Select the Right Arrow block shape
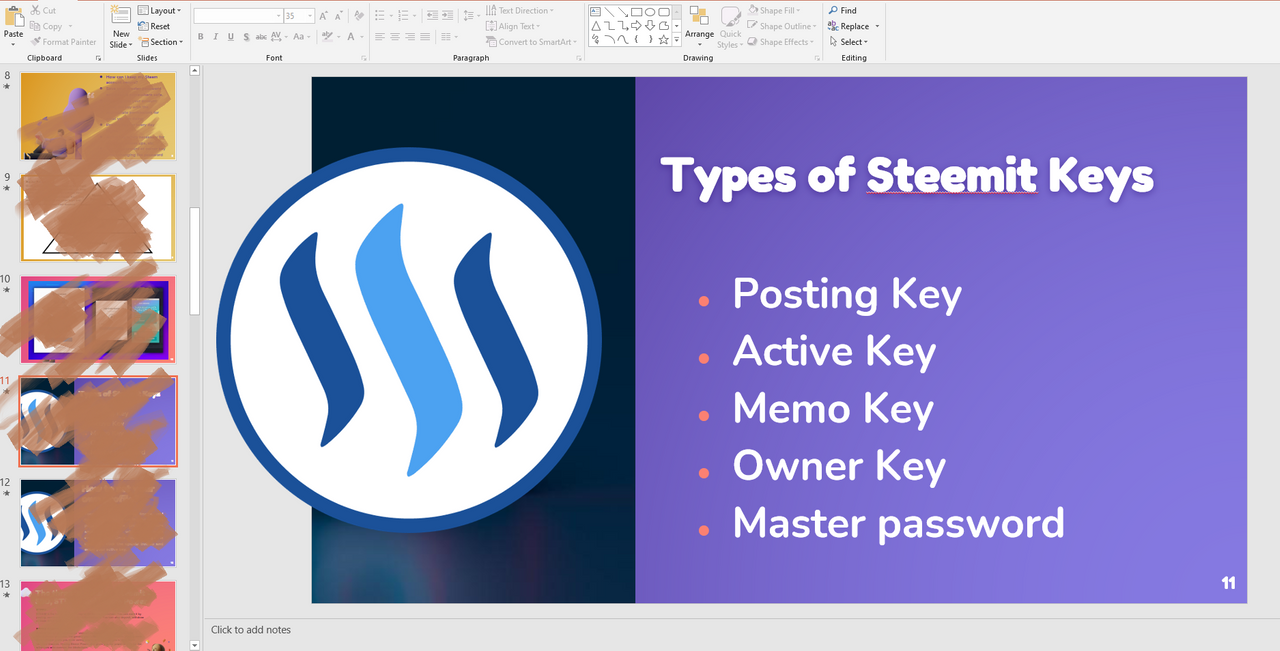Screen dimensions: 1280x651 point(636,26)
